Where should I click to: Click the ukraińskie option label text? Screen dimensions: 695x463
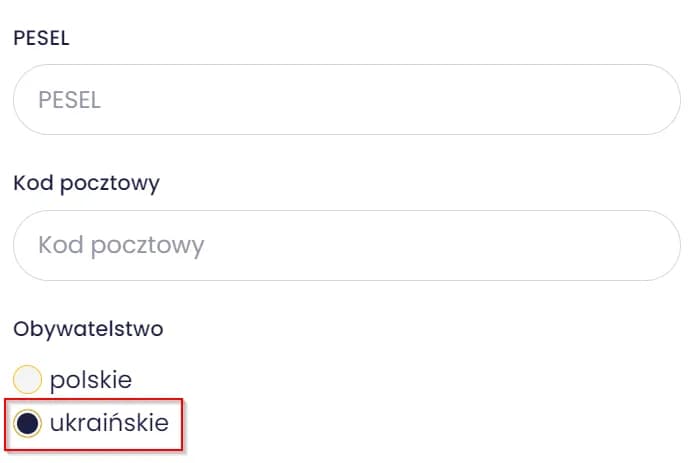point(109,424)
